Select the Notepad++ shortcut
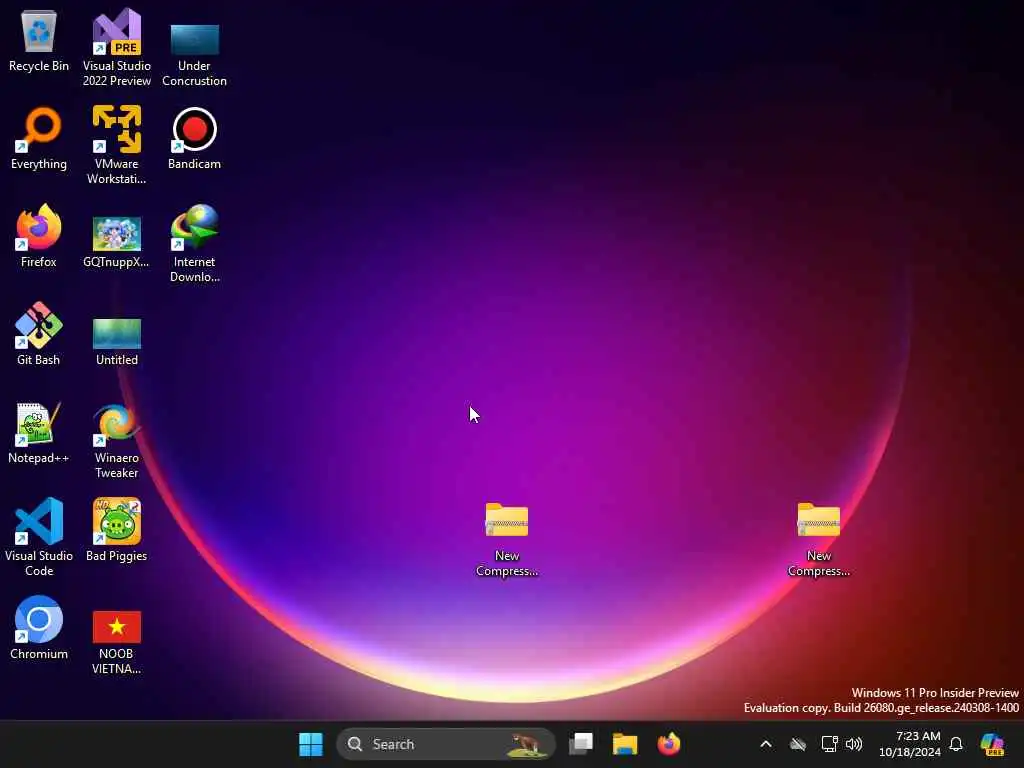The image size is (1024, 768). [x=39, y=432]
